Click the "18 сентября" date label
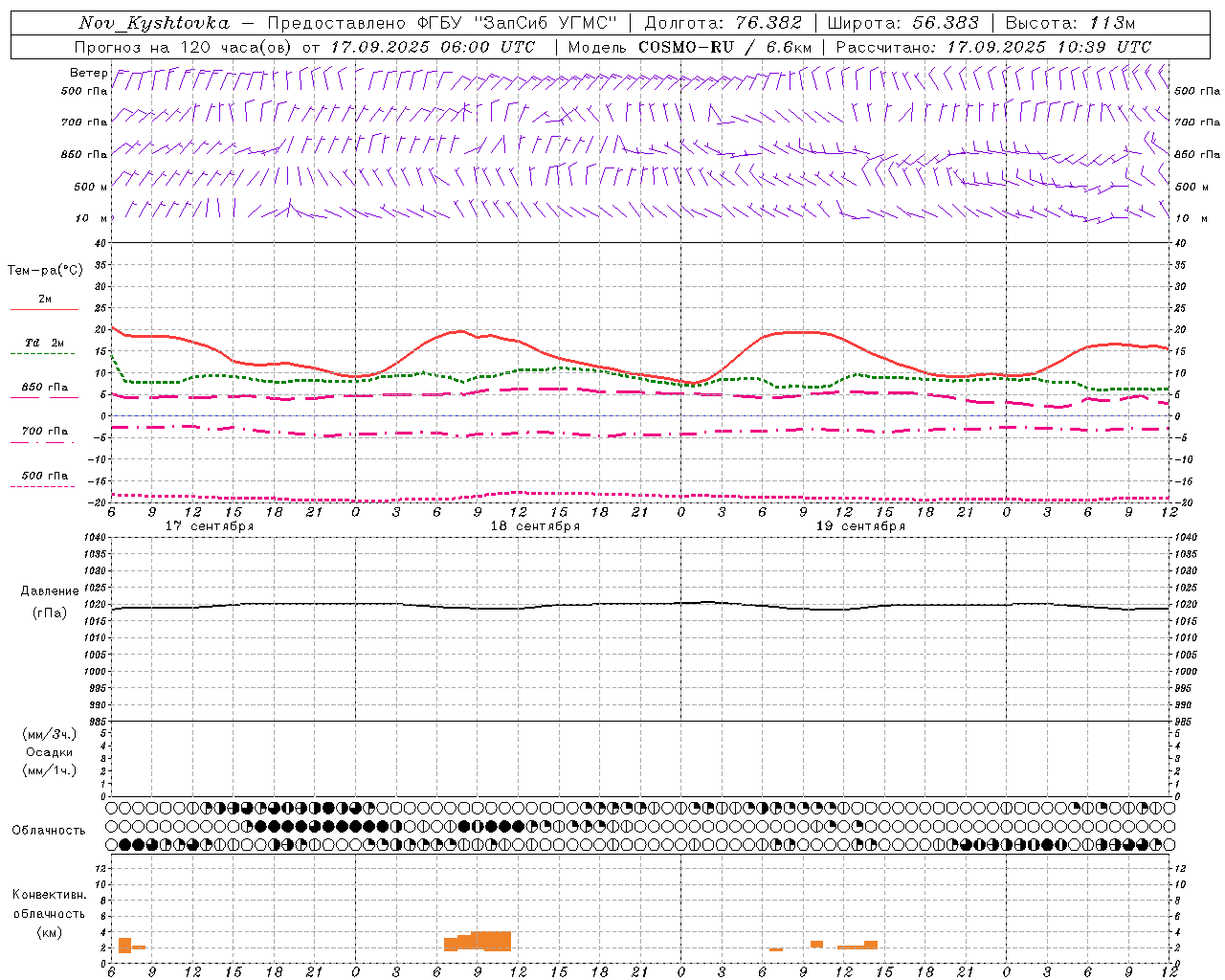This screenshot has height=980, width=1225. point(535,526)
